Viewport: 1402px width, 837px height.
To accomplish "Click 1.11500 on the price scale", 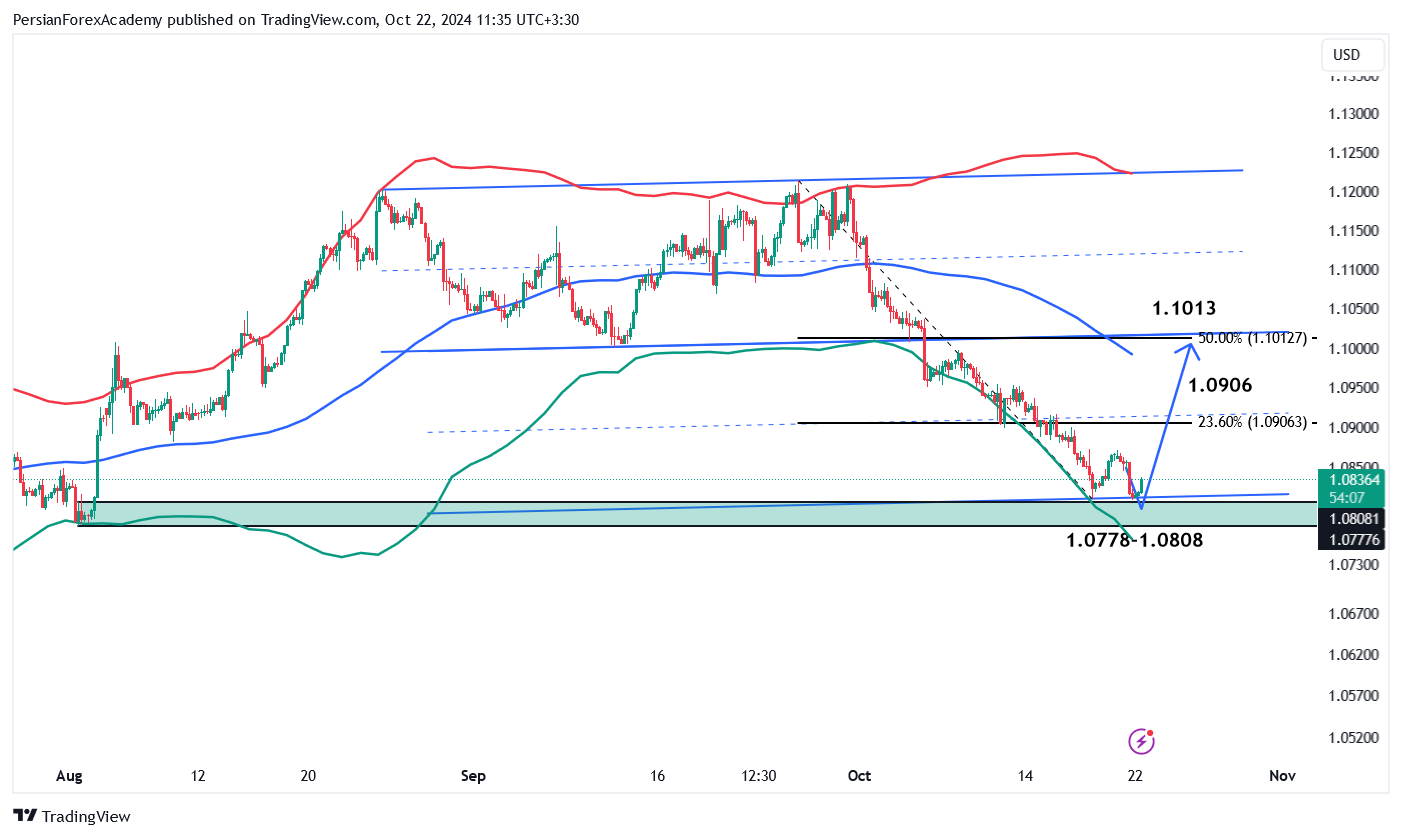I will [x=1355, y=231].
